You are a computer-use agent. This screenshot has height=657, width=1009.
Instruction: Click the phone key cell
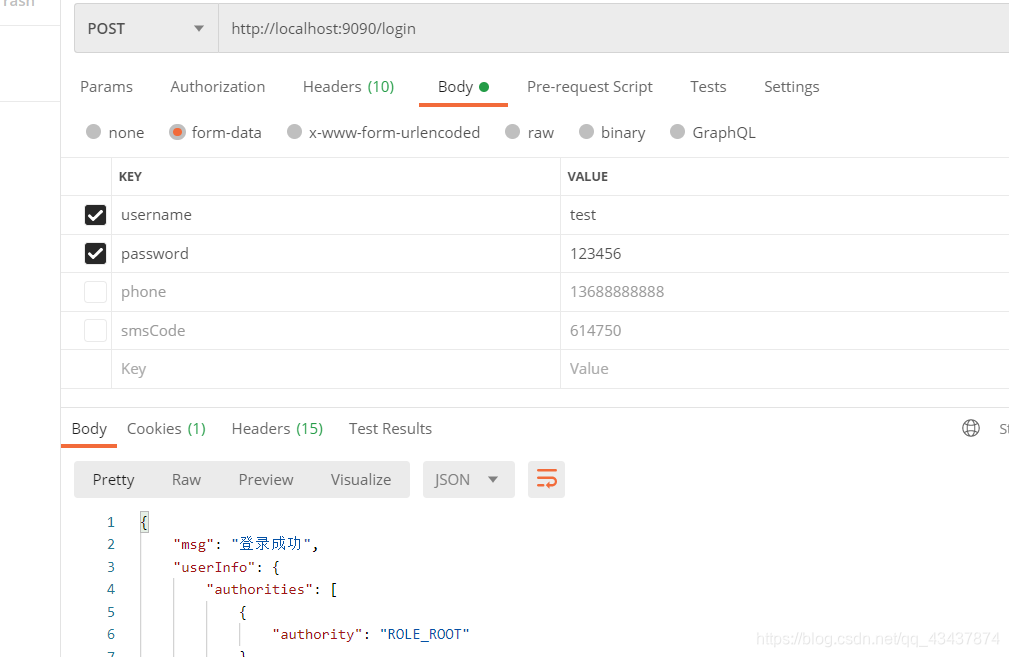click(x=336, y=292)
